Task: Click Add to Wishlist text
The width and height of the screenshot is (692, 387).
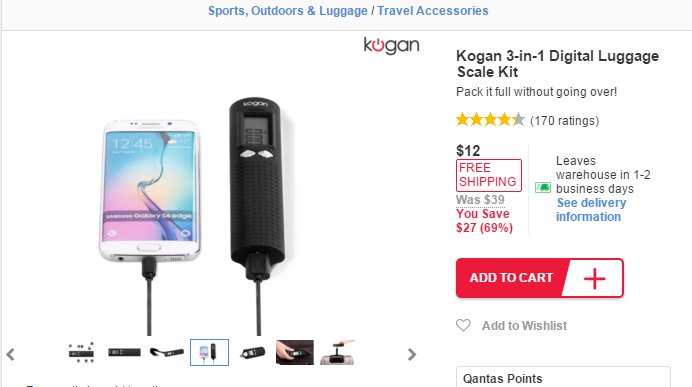Action: (x=524, y=326)
